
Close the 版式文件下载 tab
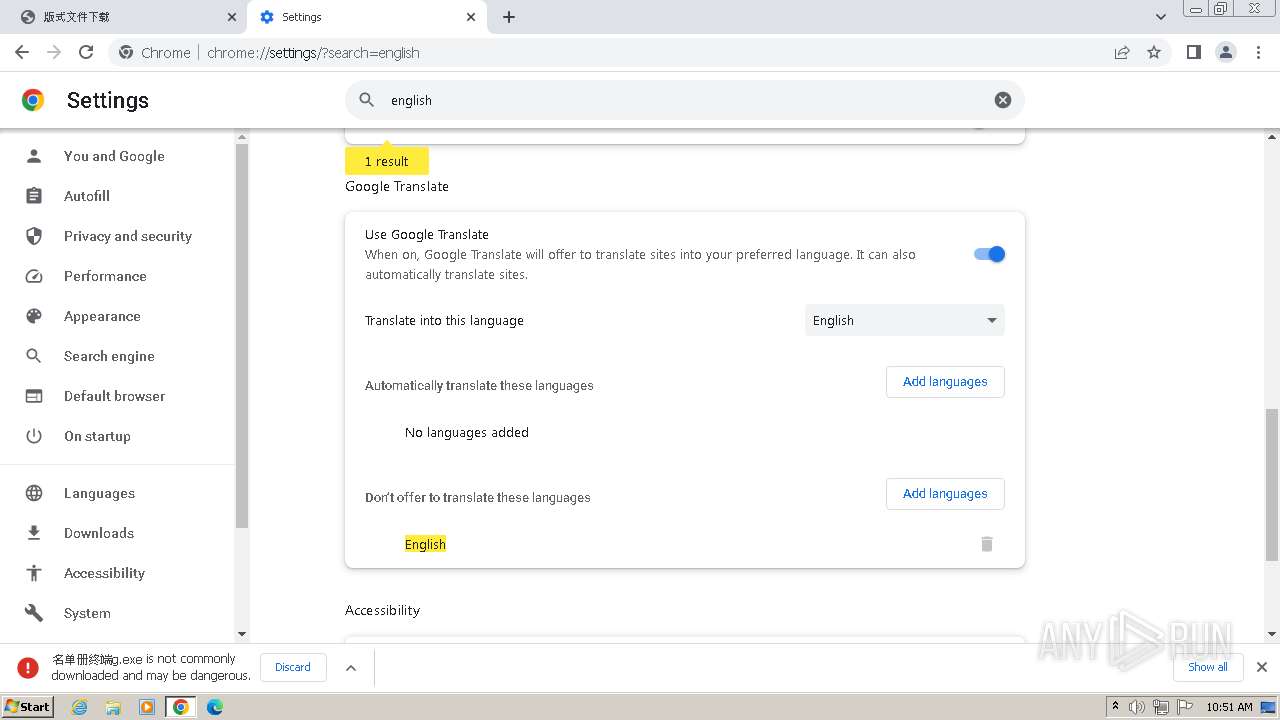pyautogui.click(x=232, y=17)
